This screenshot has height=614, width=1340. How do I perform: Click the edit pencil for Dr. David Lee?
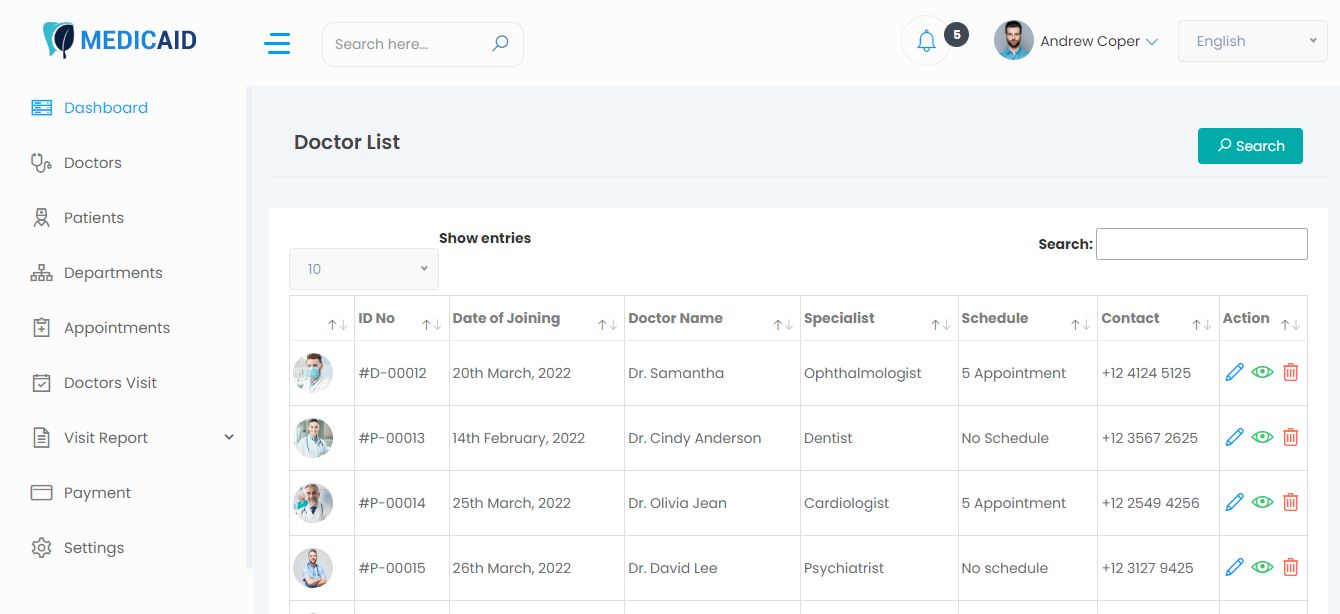pyautogui.click(x=1234, y=567)
